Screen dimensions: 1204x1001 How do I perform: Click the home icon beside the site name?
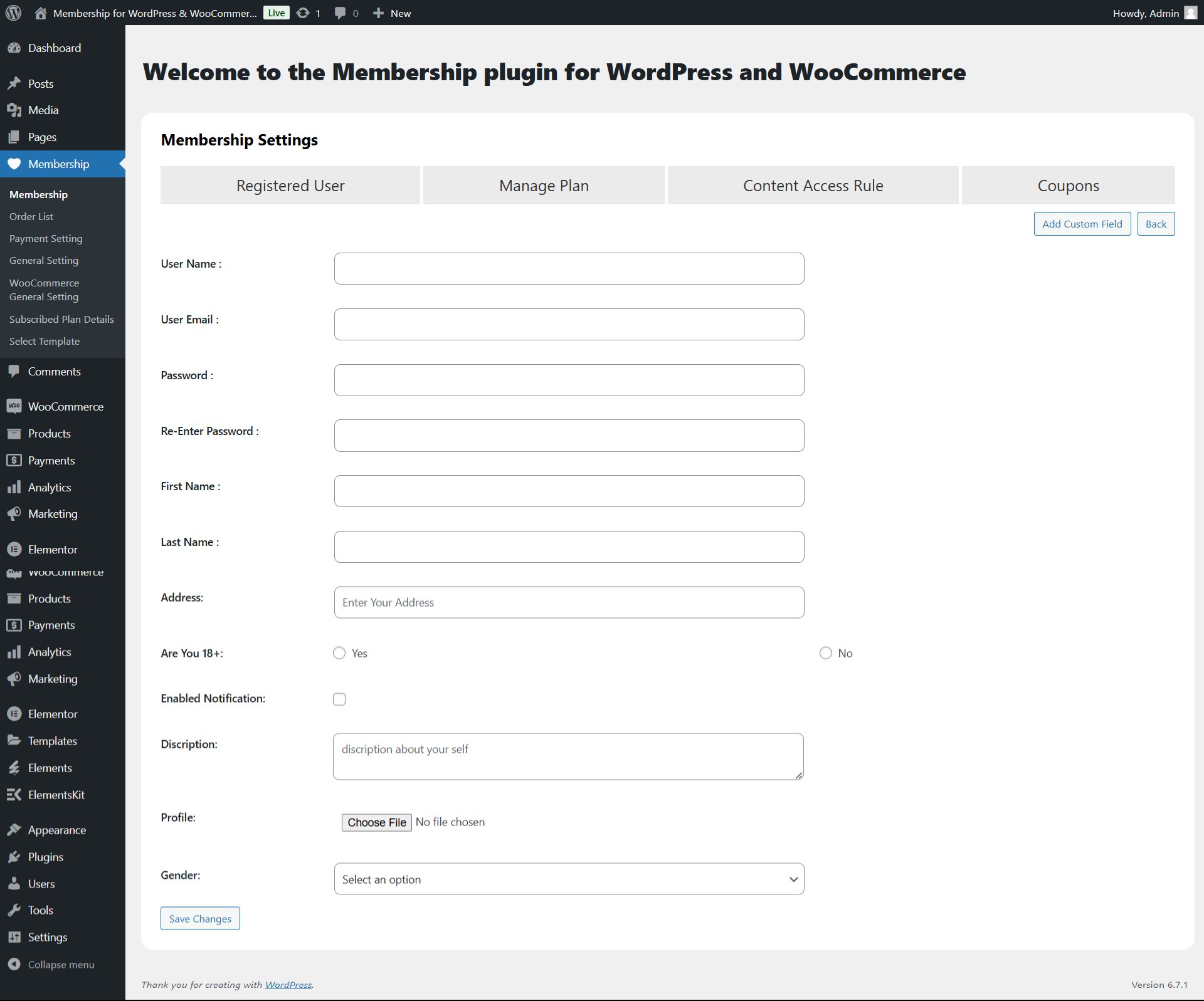pos(41,13)
